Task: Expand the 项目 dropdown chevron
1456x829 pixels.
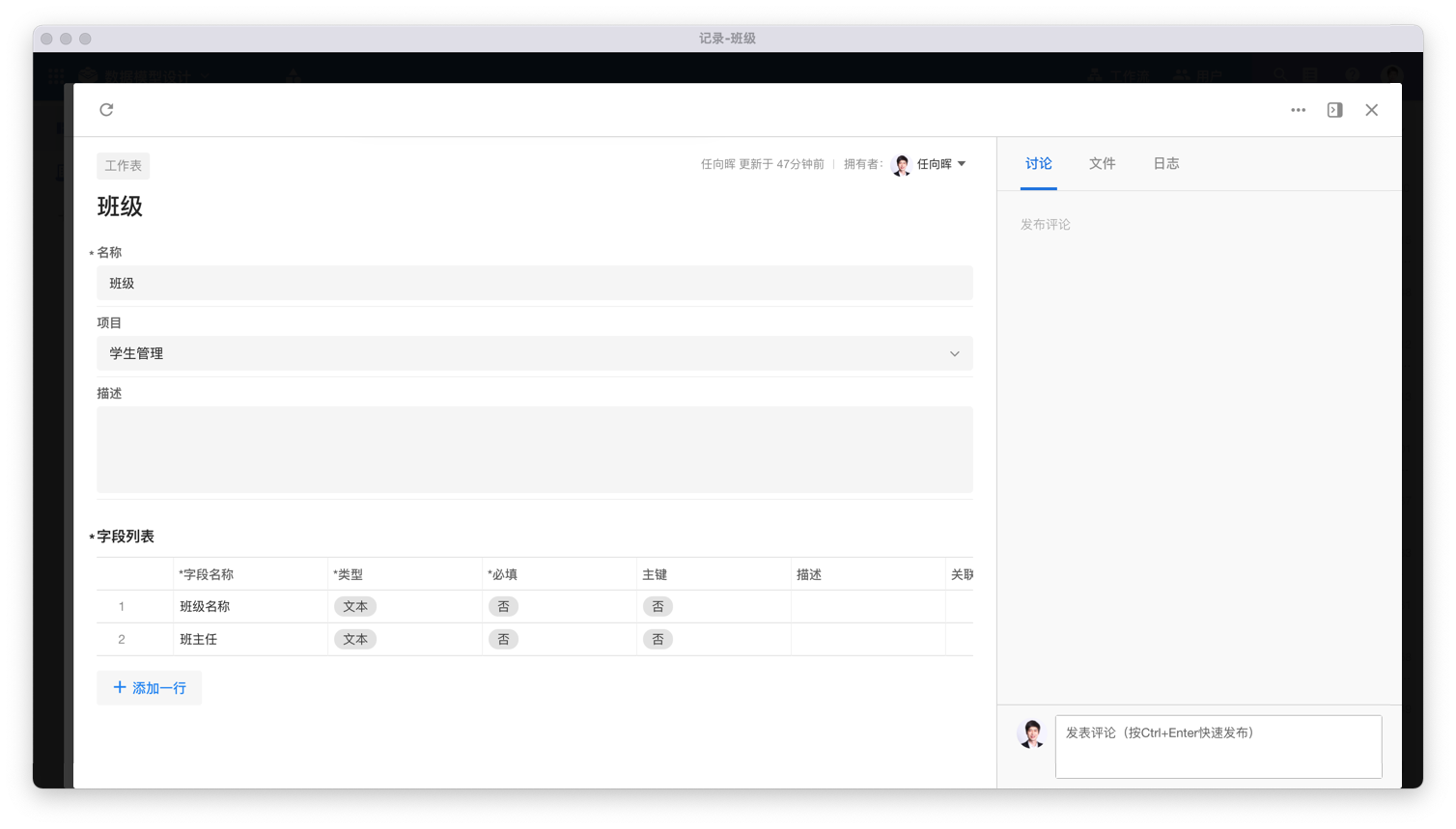Action: (x=954, y=354)
